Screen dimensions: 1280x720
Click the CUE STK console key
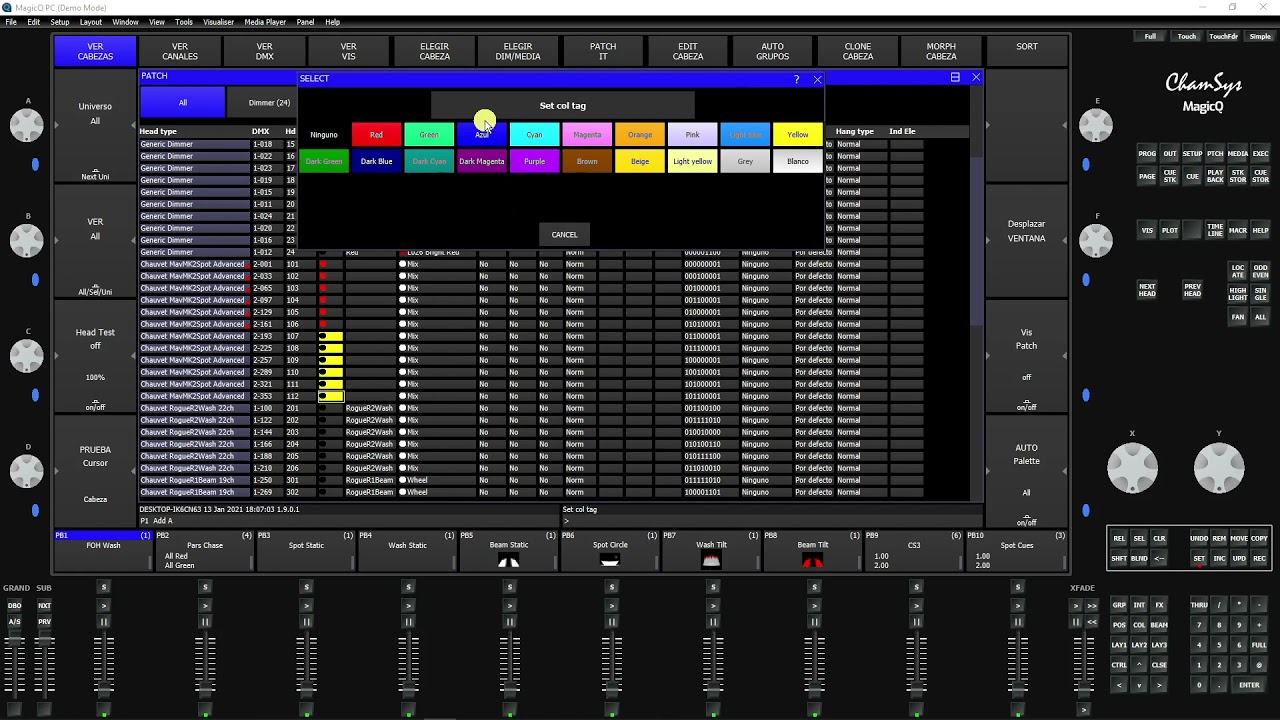pyautogui.click(x=1169, y=176)
